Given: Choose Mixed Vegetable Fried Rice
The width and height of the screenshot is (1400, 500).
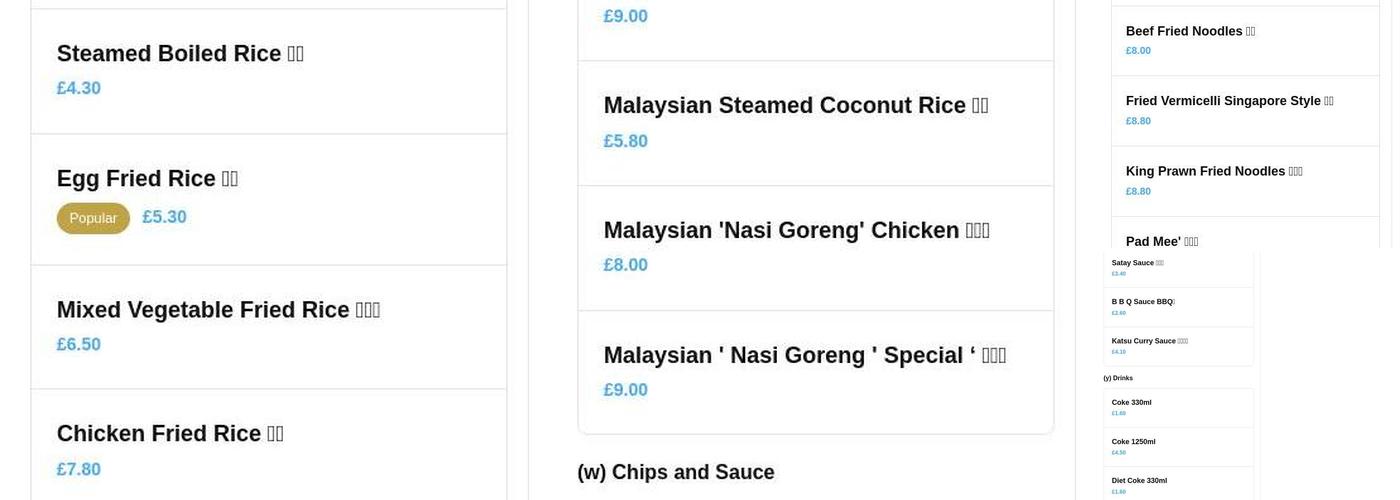Looking at the screenshot, I should tap(218, 310).
